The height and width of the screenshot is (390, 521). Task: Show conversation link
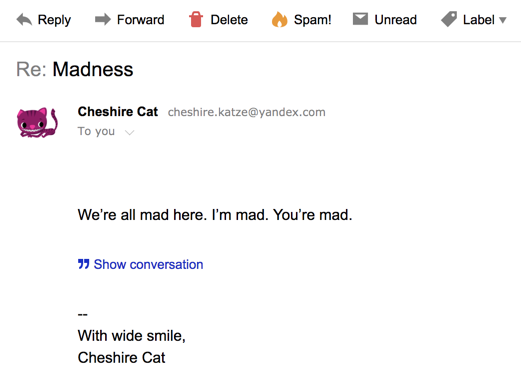(x=148, y=264)
